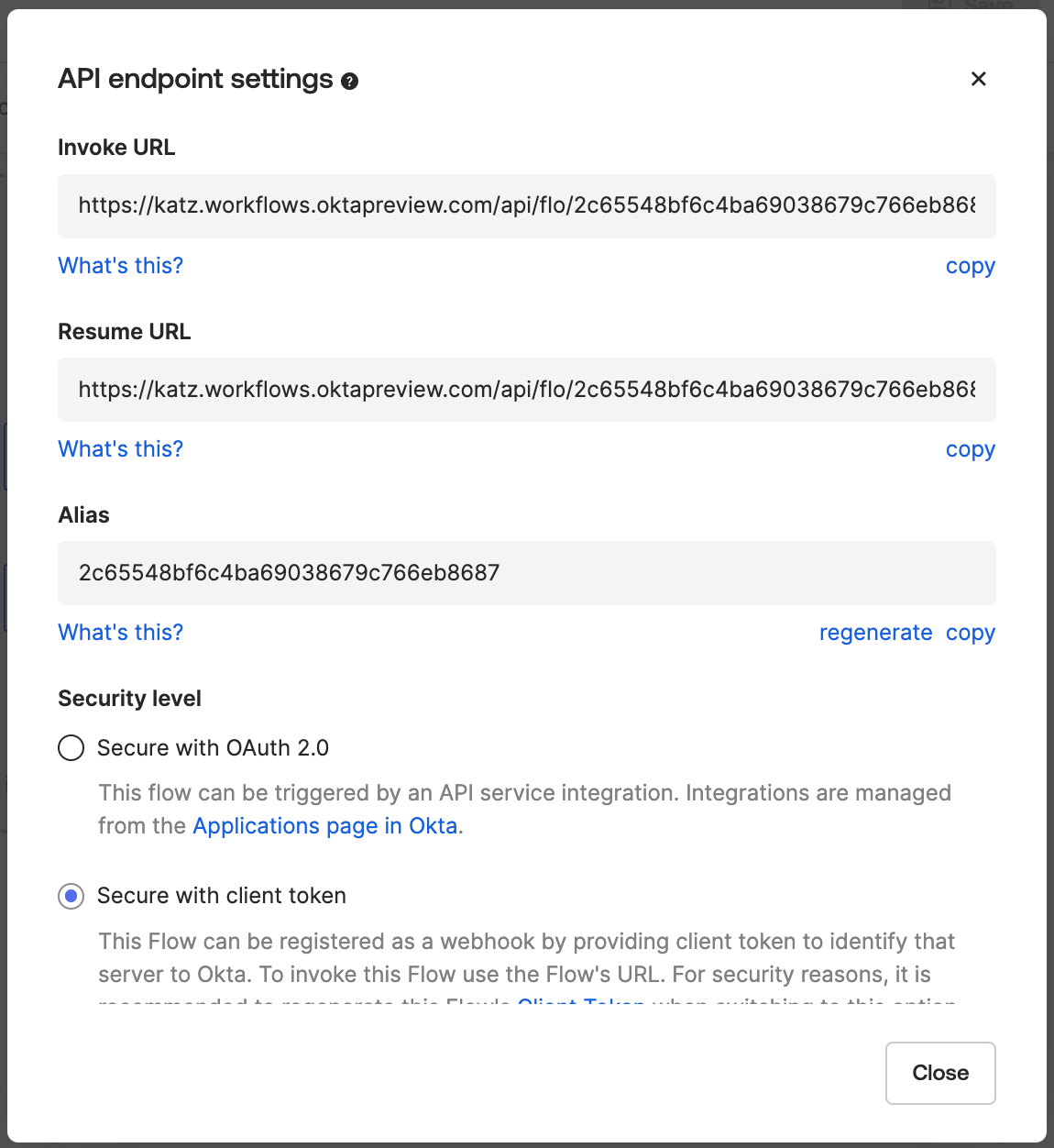The image size is (1054, 1148).
Task: Select the OAuth 2.0 radio button
Action: tap(71, 748)
